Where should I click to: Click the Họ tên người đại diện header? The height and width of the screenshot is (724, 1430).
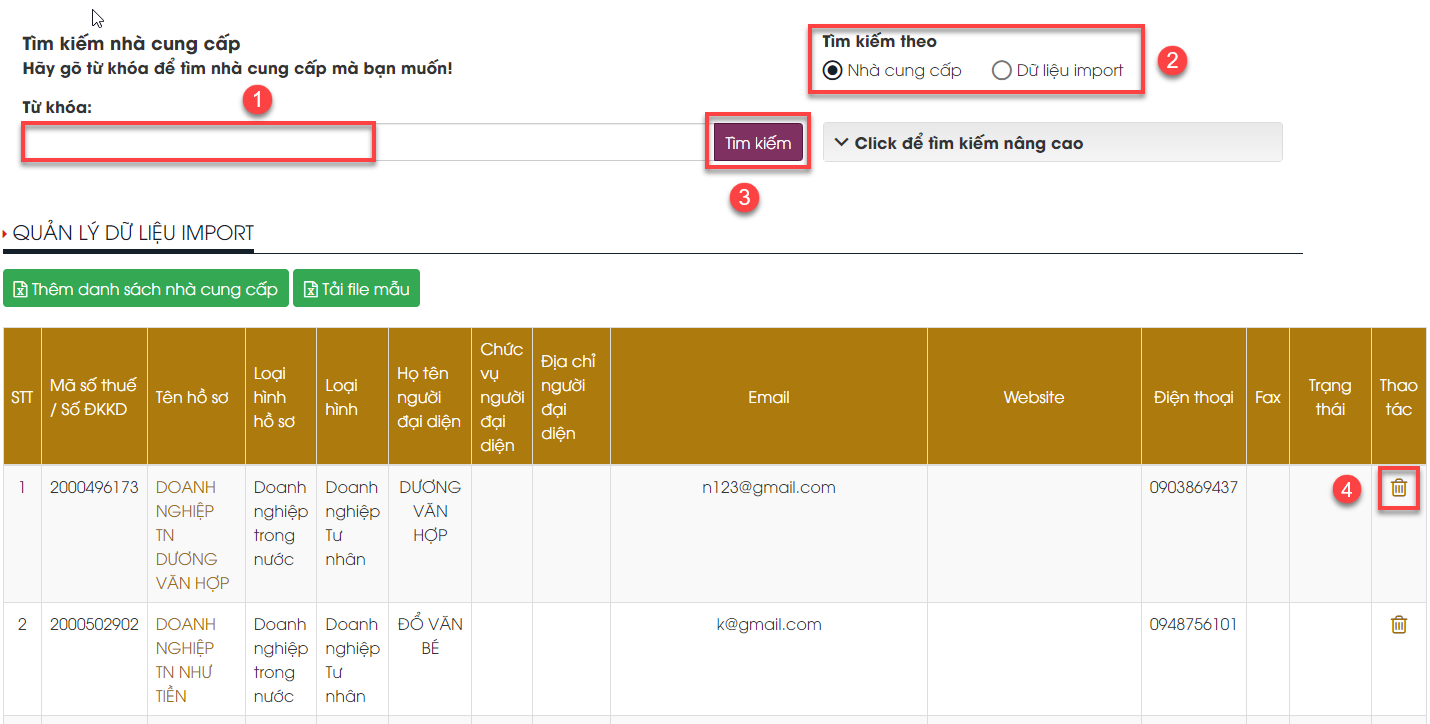coord(429,397)
